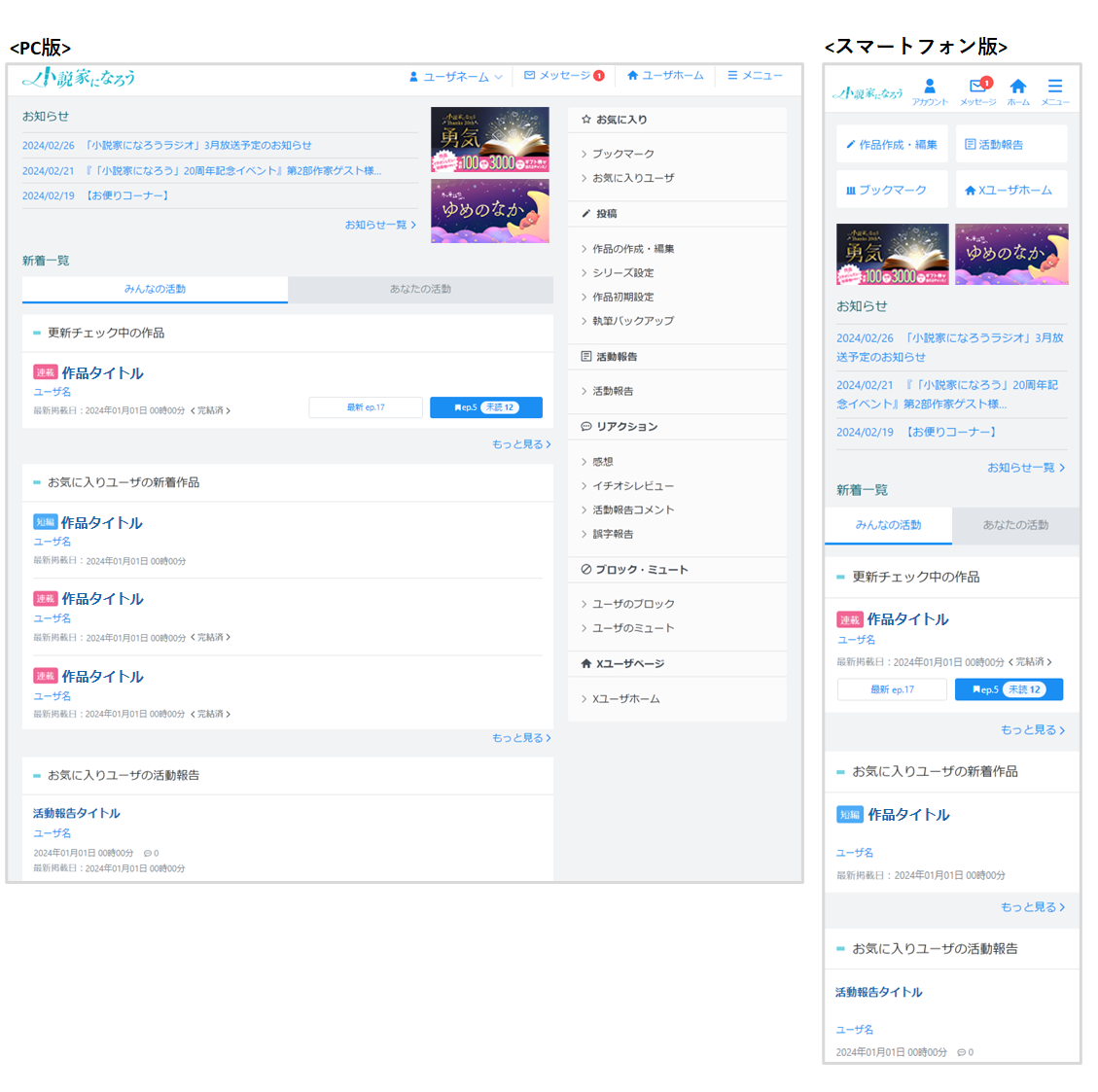Click the PC version 小説家になろう logo

coord(79,77)
